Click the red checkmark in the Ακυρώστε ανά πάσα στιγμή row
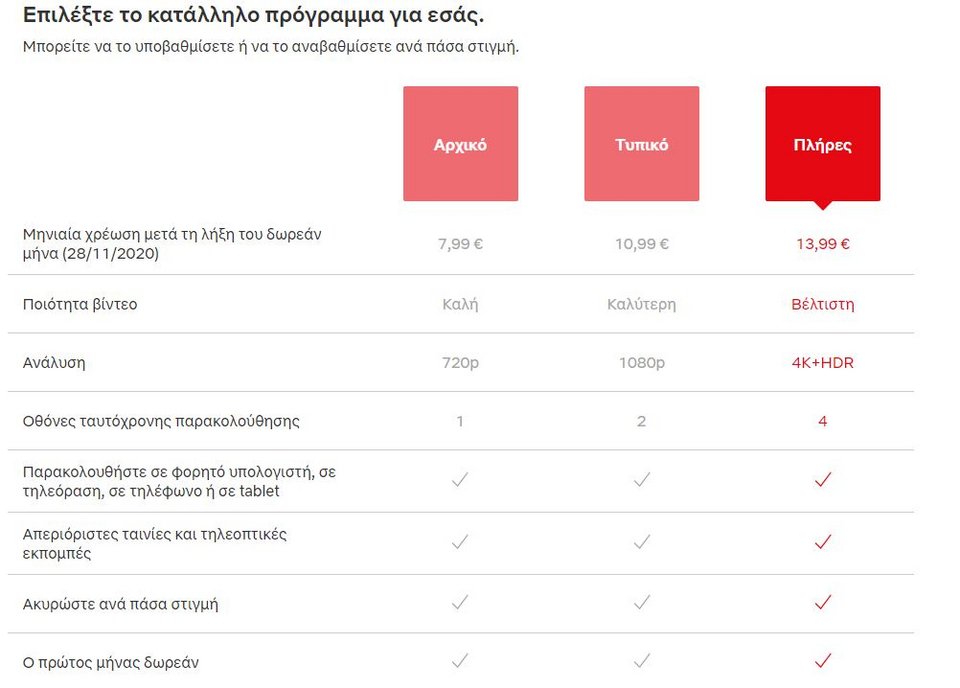 point(822,603)
